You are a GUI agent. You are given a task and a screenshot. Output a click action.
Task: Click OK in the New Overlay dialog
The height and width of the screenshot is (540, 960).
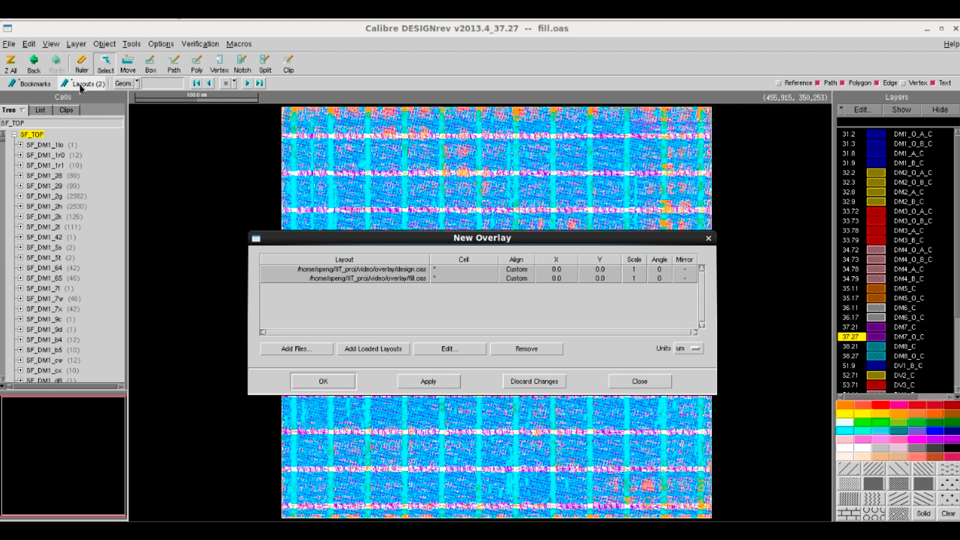click(x=323, y=381)
